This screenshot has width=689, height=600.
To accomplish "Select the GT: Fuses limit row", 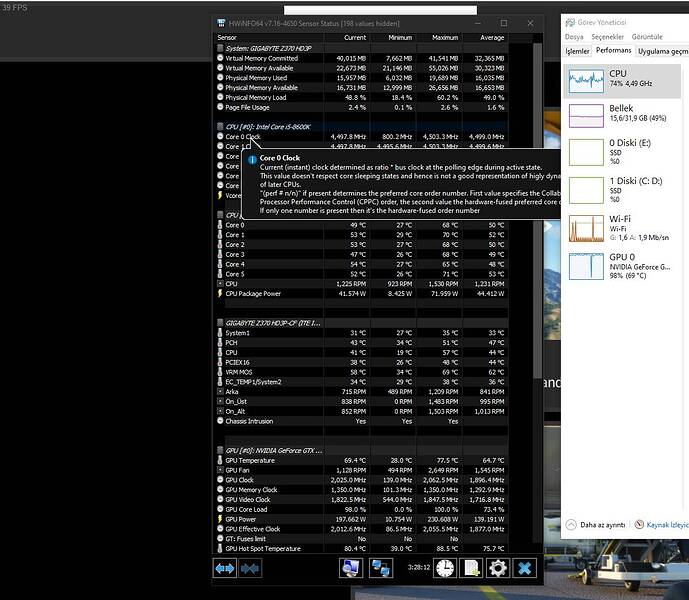I will click(361, 538).
